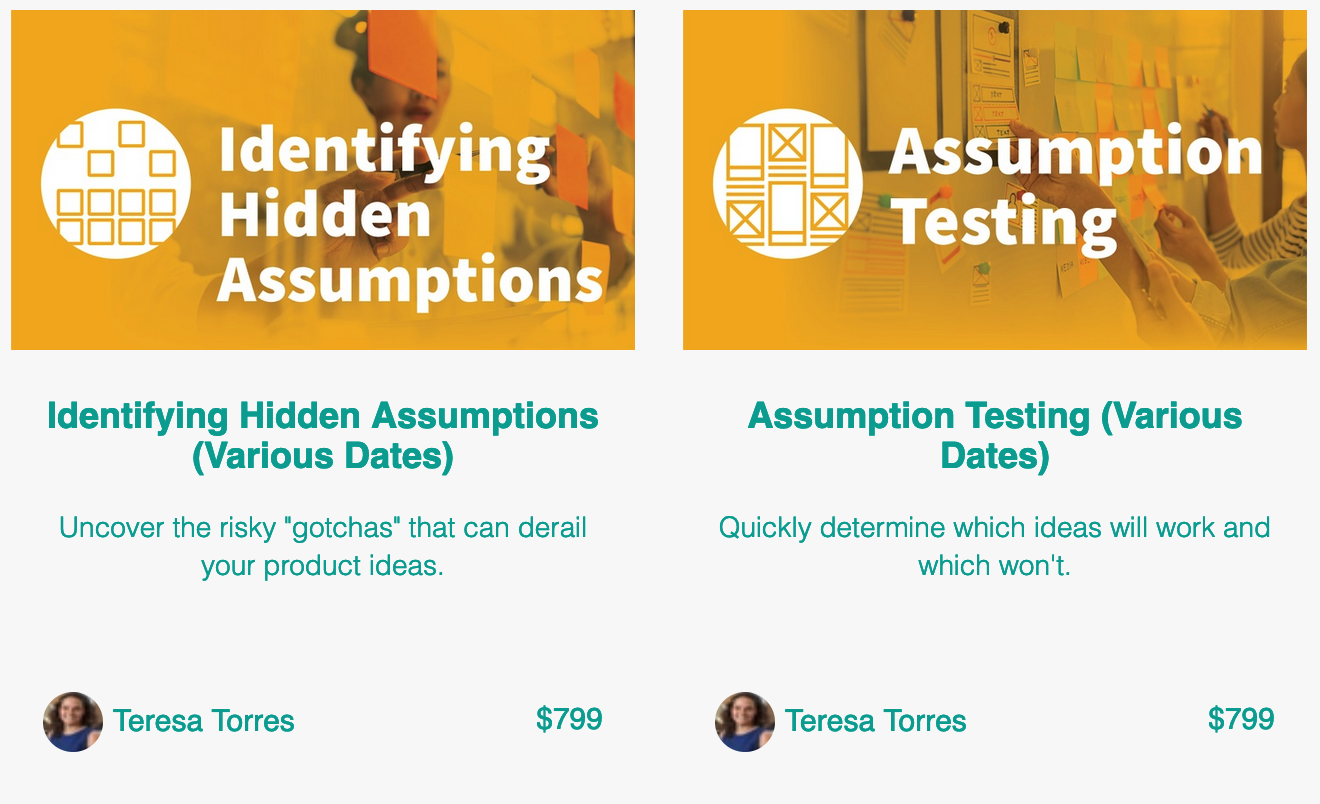Viewport: 1320px width, 804px height.
Task: Click the squares-grid circle icon on left banner
Action: pos(116,184)
